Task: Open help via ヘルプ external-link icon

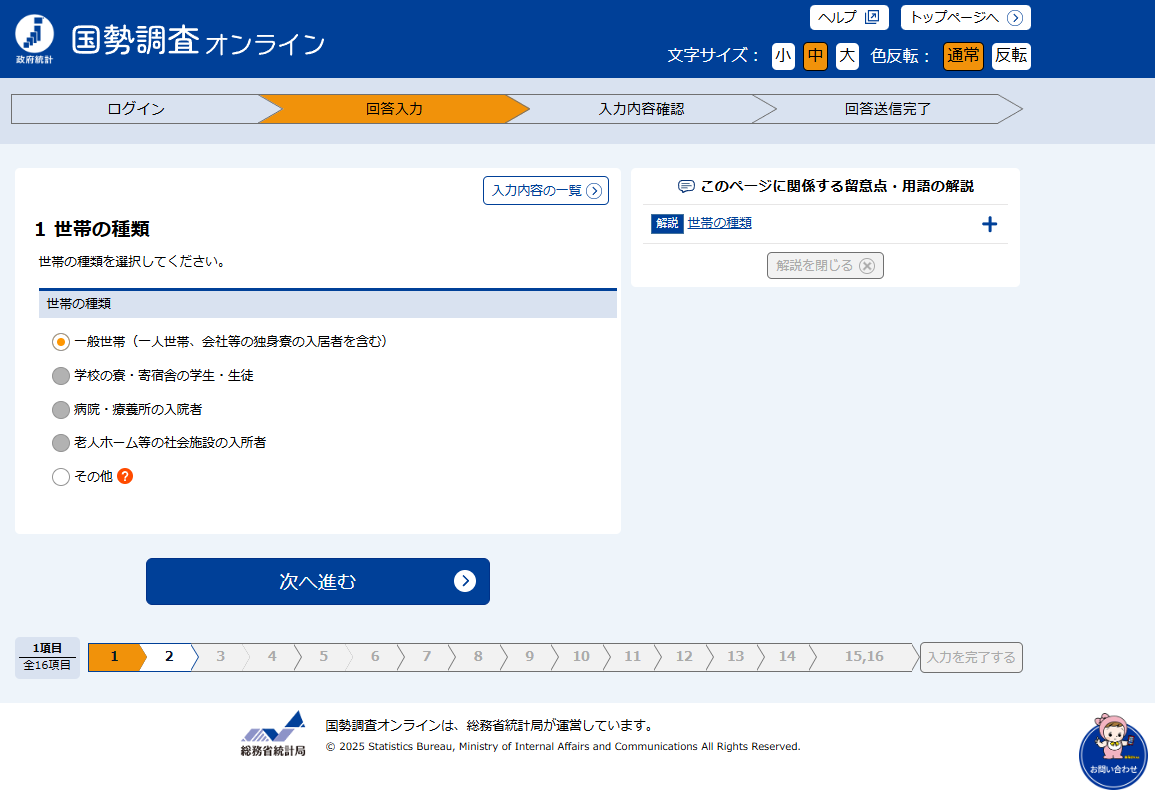Action: tap(872, 17)
